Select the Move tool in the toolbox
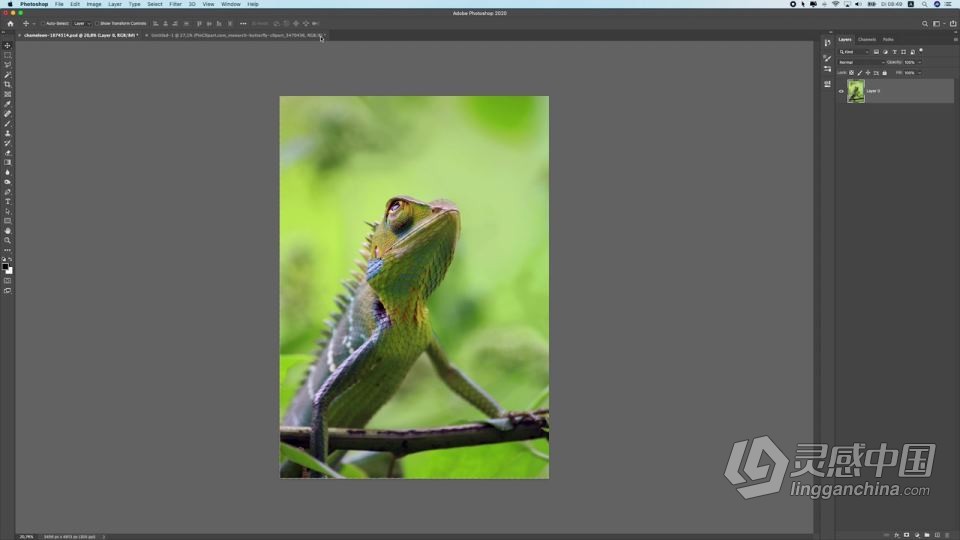This screenshot has height=540, width=960. [x=7, y=45]
